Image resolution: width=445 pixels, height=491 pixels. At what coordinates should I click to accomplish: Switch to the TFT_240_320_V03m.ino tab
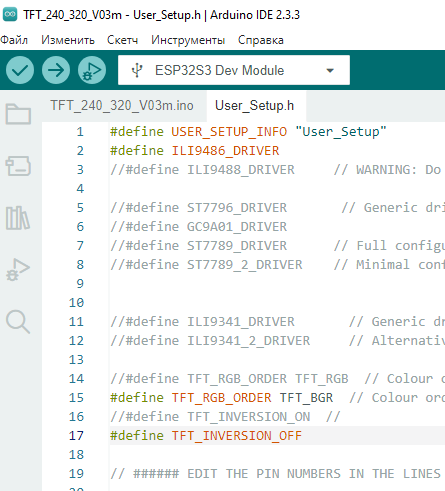click(122, 106)
